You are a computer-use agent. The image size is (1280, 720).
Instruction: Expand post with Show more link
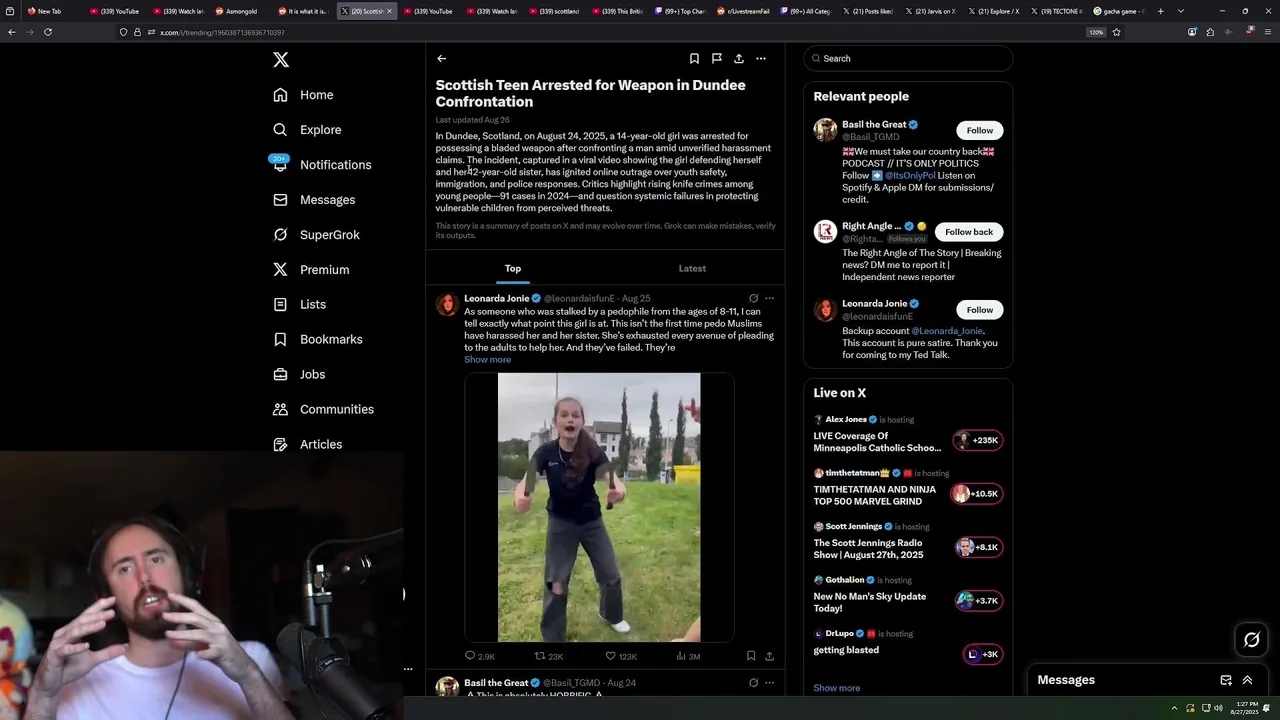tap(487, 359)
